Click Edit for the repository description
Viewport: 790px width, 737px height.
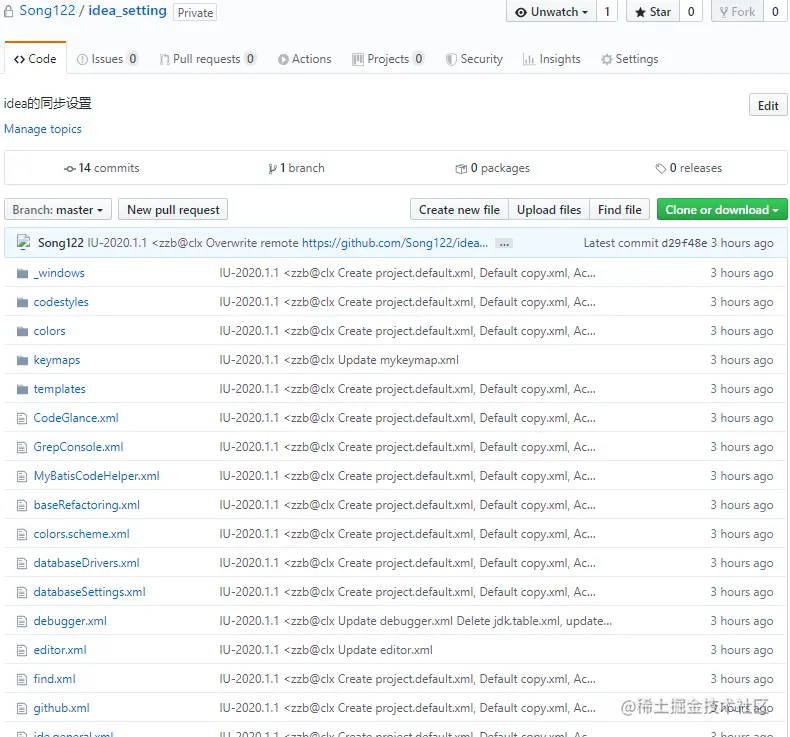pos(768,105)
